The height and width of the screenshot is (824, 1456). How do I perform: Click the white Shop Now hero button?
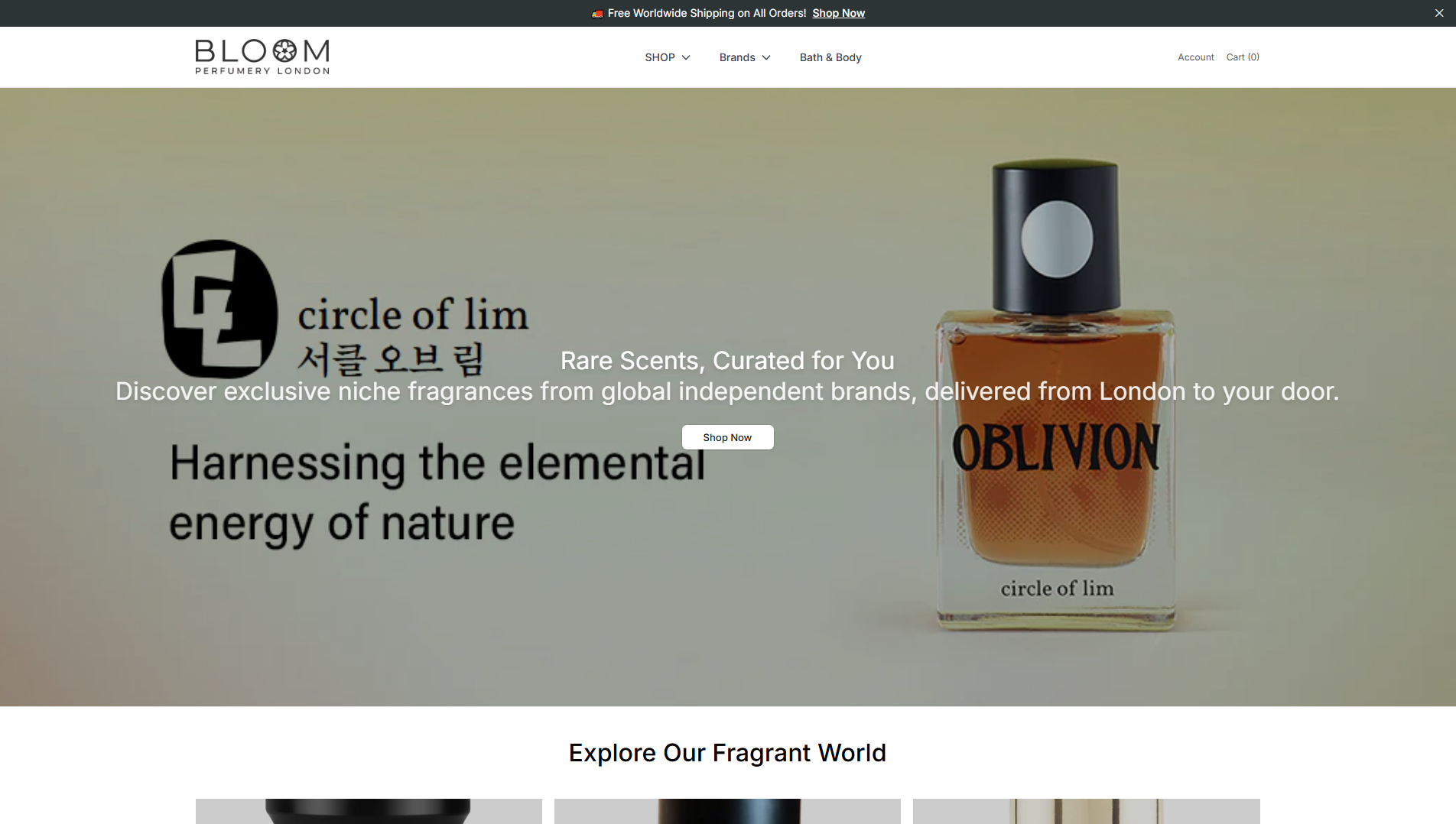coord(727,437)
